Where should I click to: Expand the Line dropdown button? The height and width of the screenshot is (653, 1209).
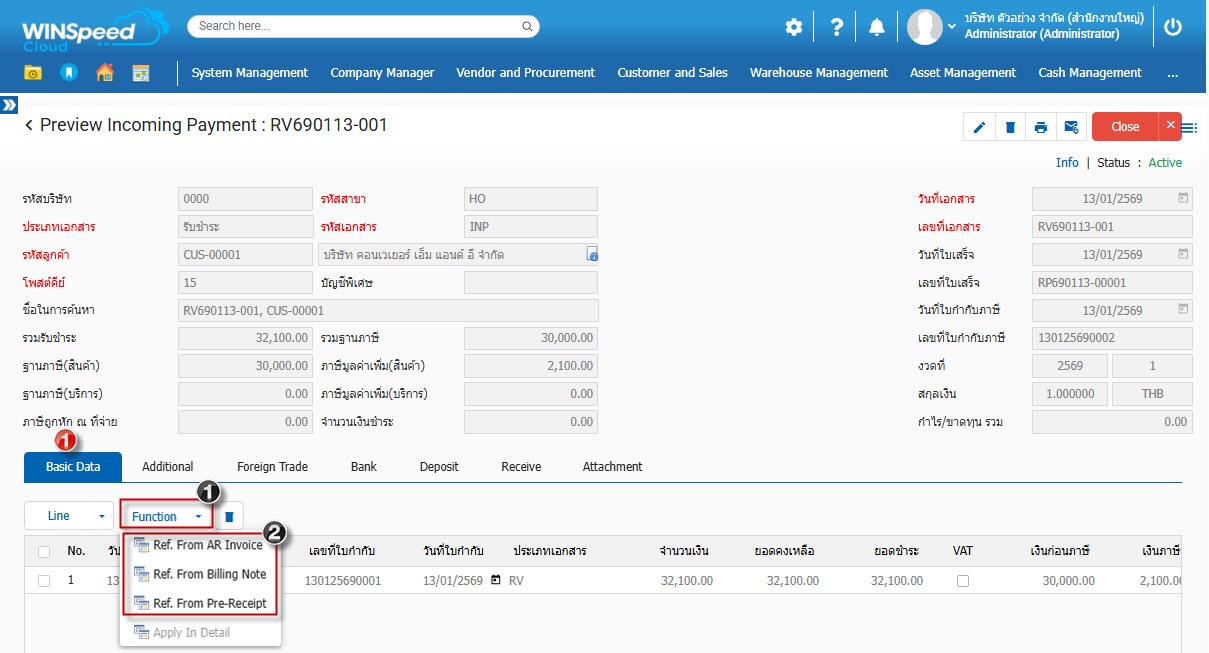click(68, 516)
